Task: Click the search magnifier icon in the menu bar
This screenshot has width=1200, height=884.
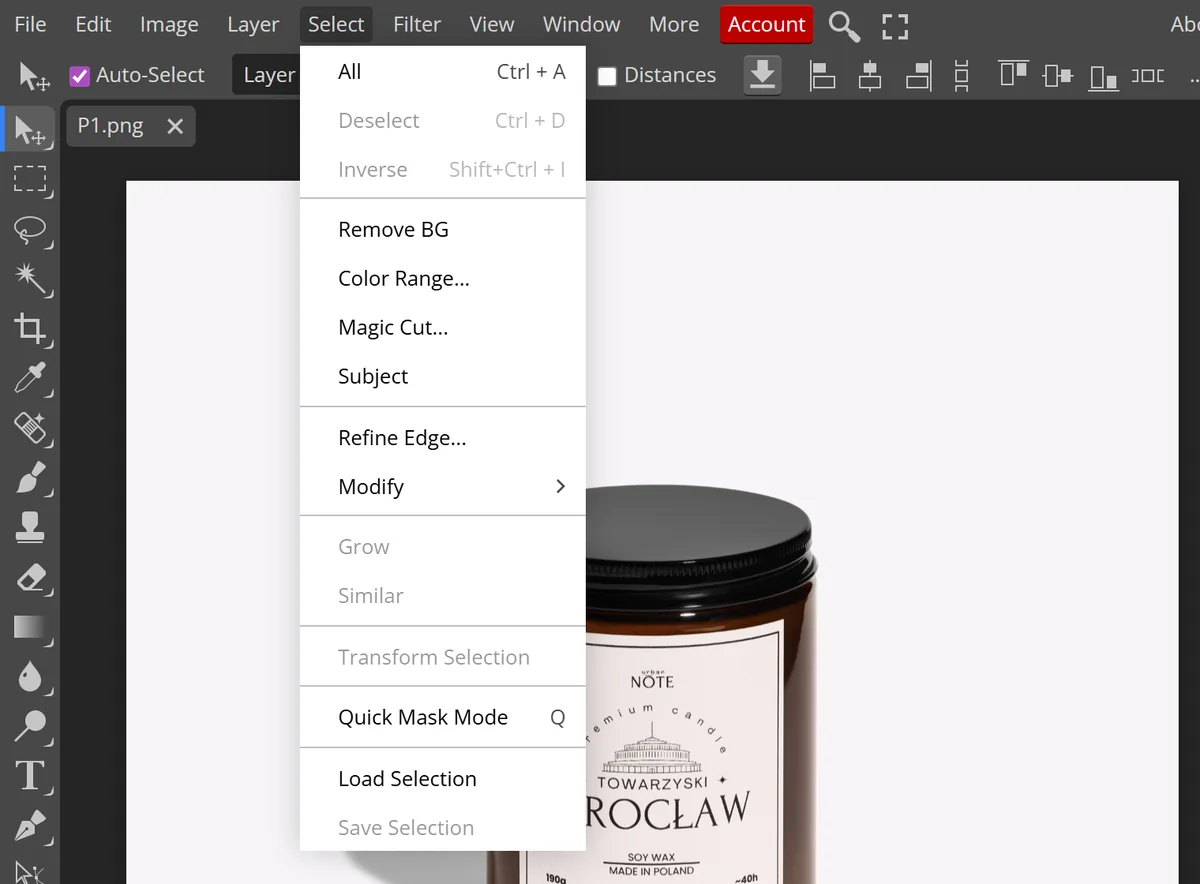Action: coord(844,26)
